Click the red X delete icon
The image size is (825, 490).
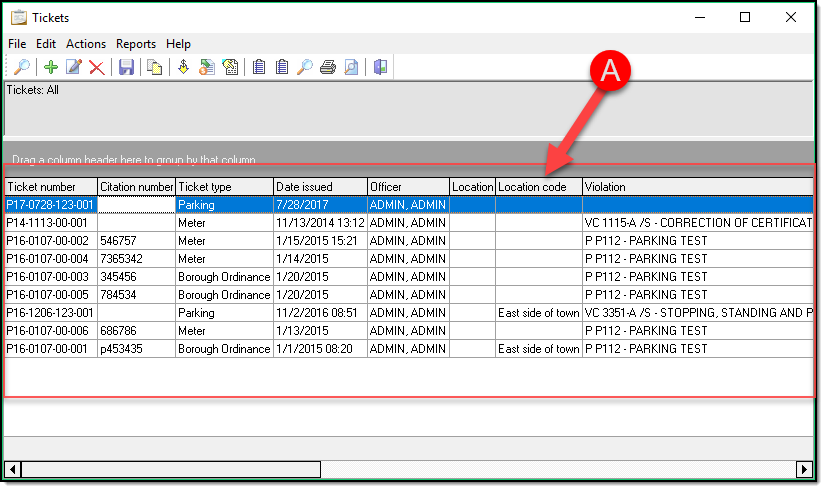point(97,67)
